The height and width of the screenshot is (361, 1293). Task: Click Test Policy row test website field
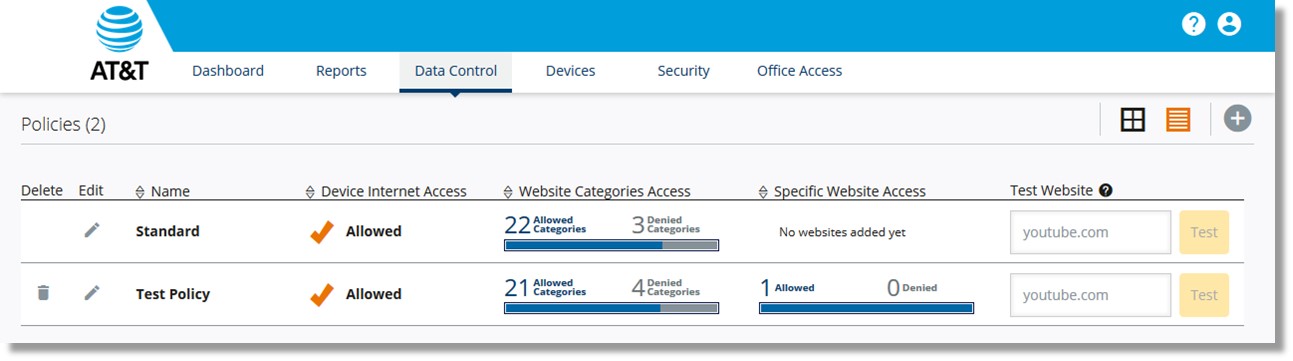1090,295
